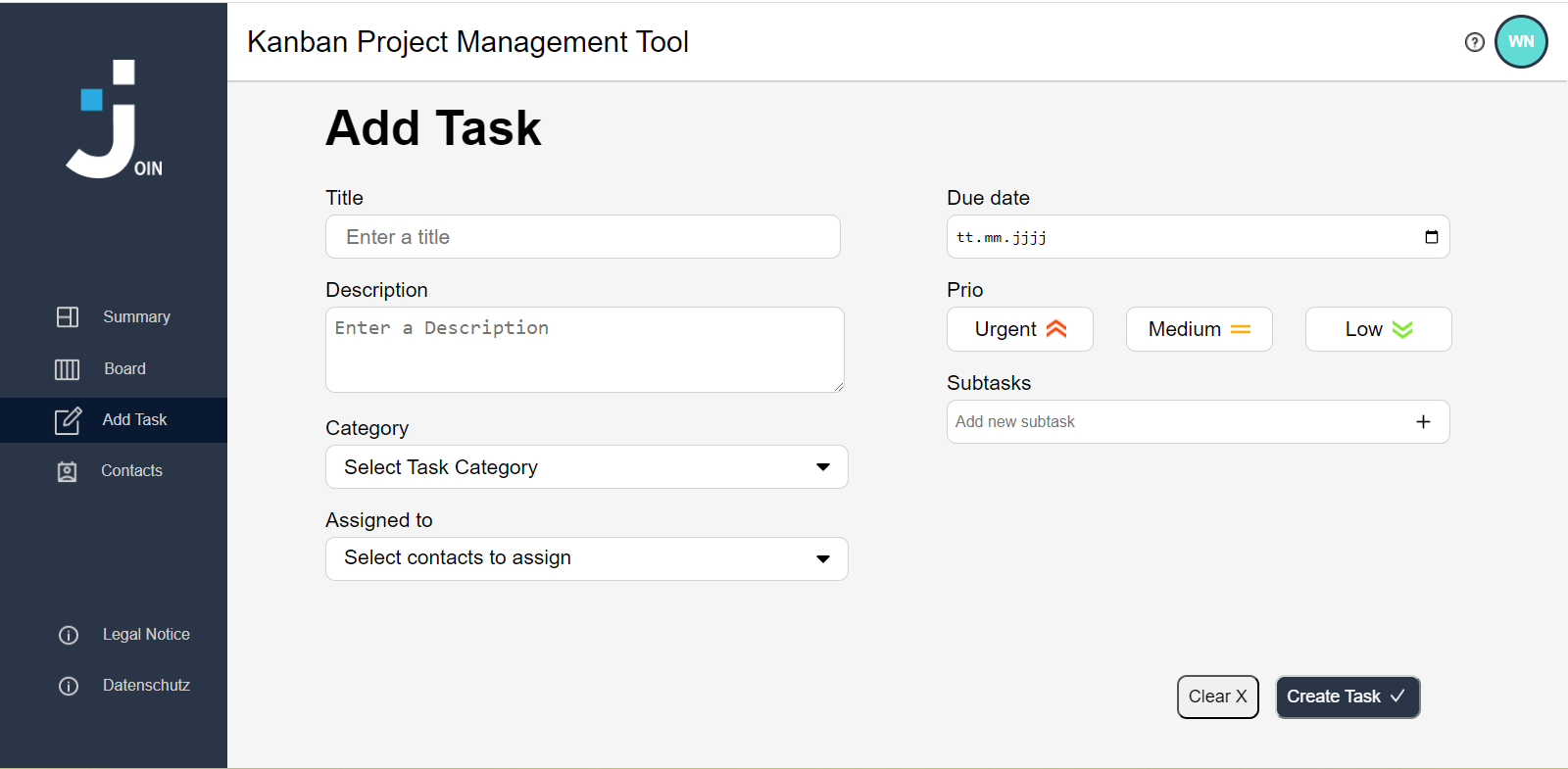Click the Board columns icon
The height and width of the screenshot is (769, 1568).
click(x=67, y=369)
